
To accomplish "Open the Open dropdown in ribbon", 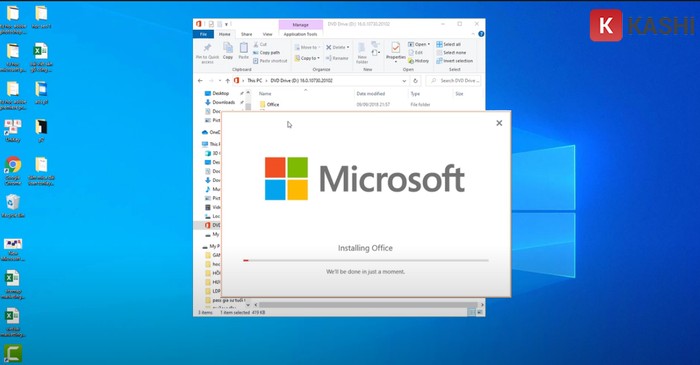I will [x=419, y=44].
